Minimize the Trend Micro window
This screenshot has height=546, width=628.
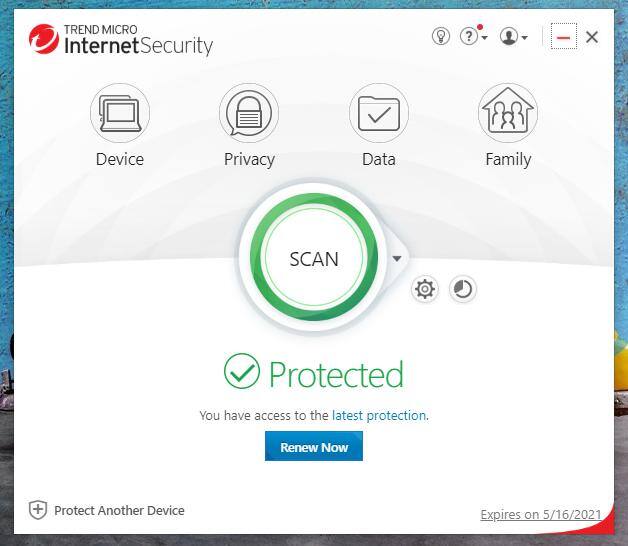[x=563, y=37]
